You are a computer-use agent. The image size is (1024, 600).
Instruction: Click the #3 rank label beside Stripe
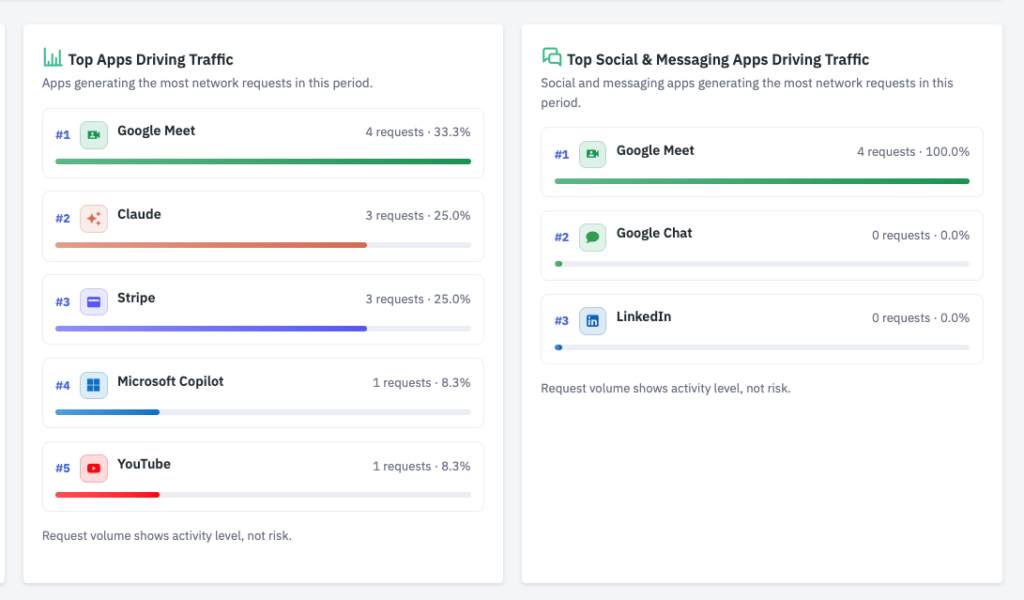click(x=63, y=302)
